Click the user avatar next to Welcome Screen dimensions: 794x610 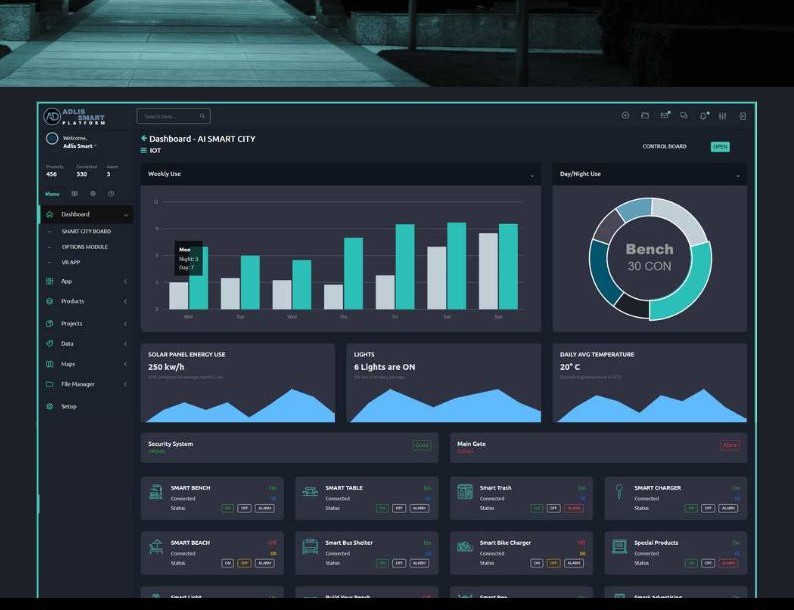point(52,139)
